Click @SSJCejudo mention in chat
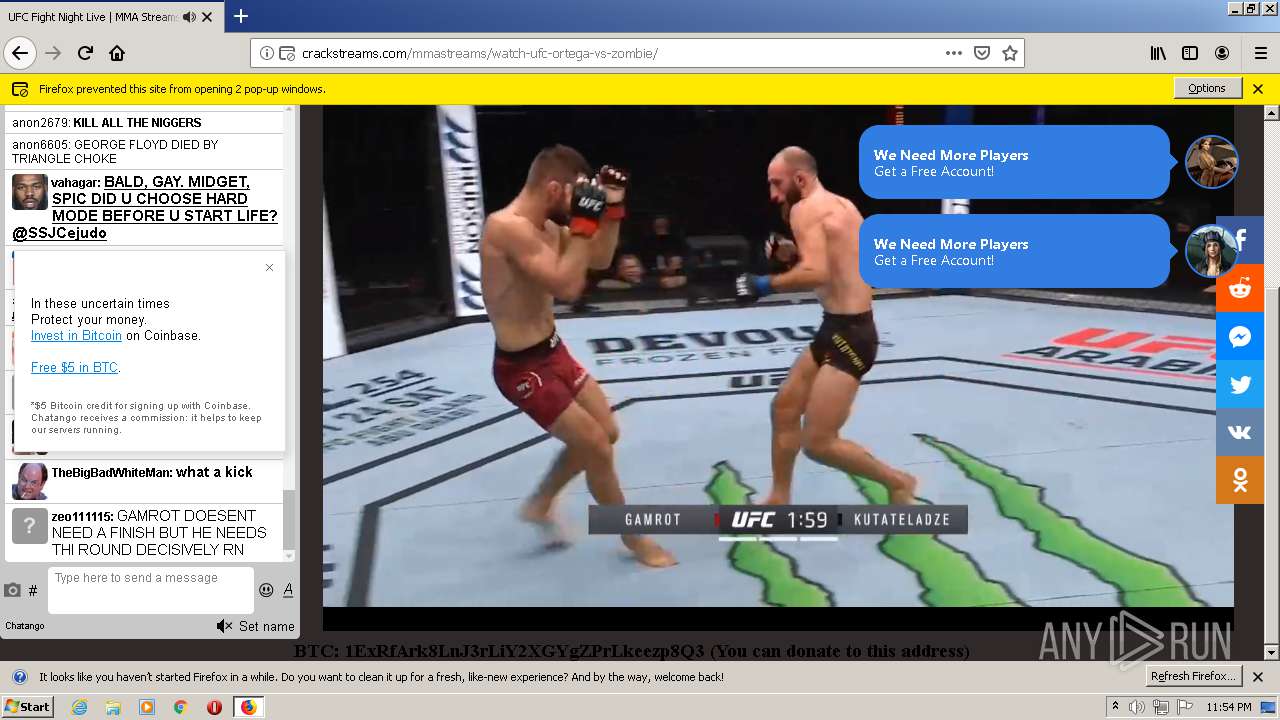 (59, 233)
